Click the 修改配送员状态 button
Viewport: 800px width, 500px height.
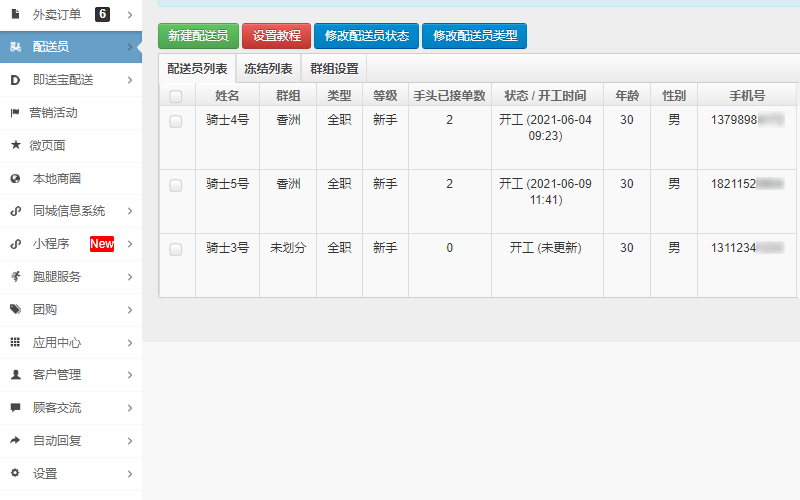tap(367, 36)
